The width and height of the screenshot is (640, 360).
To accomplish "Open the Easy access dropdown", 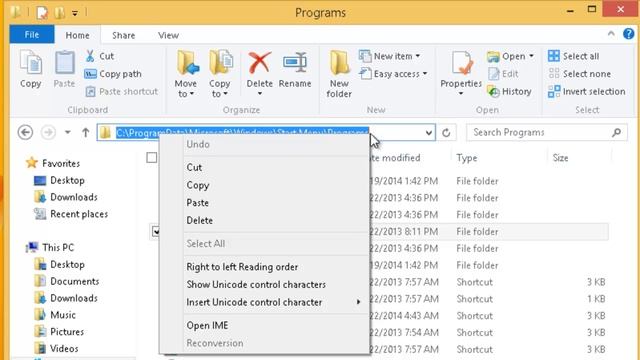I will 393,74.
